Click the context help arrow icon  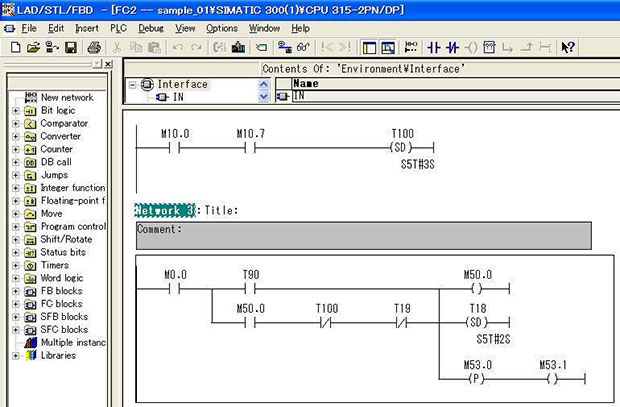pyautogui.click(x=568, y=47)
